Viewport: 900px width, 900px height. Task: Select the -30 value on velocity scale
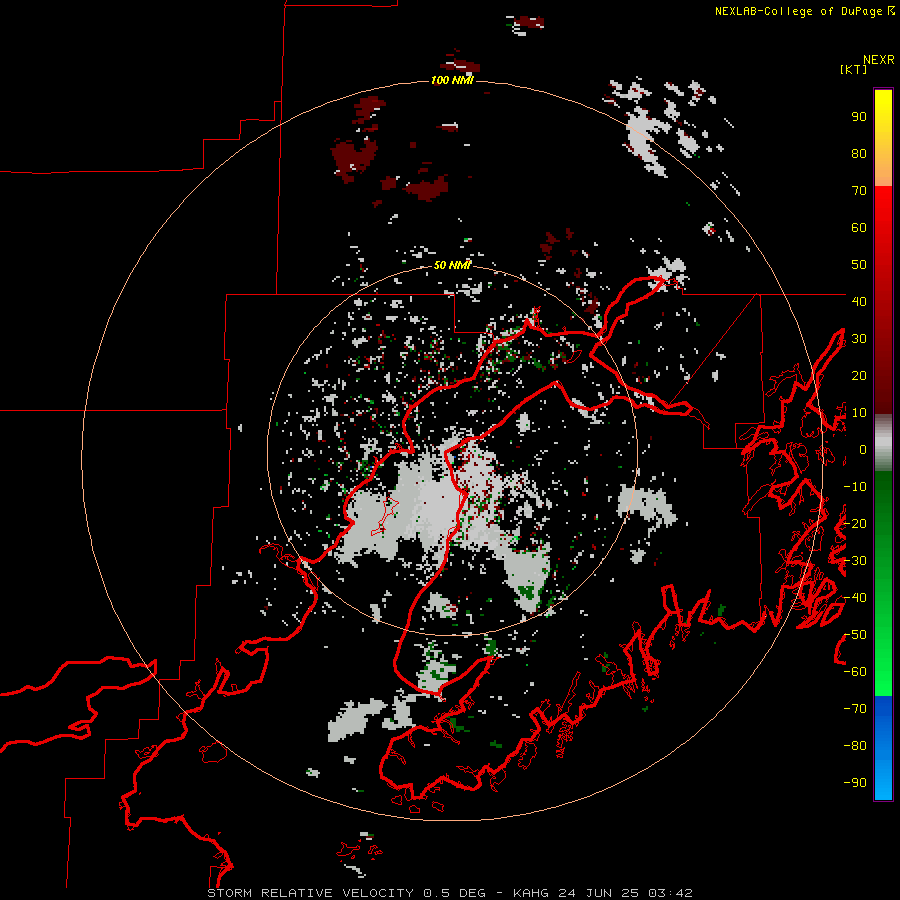(x=855, y=561)
